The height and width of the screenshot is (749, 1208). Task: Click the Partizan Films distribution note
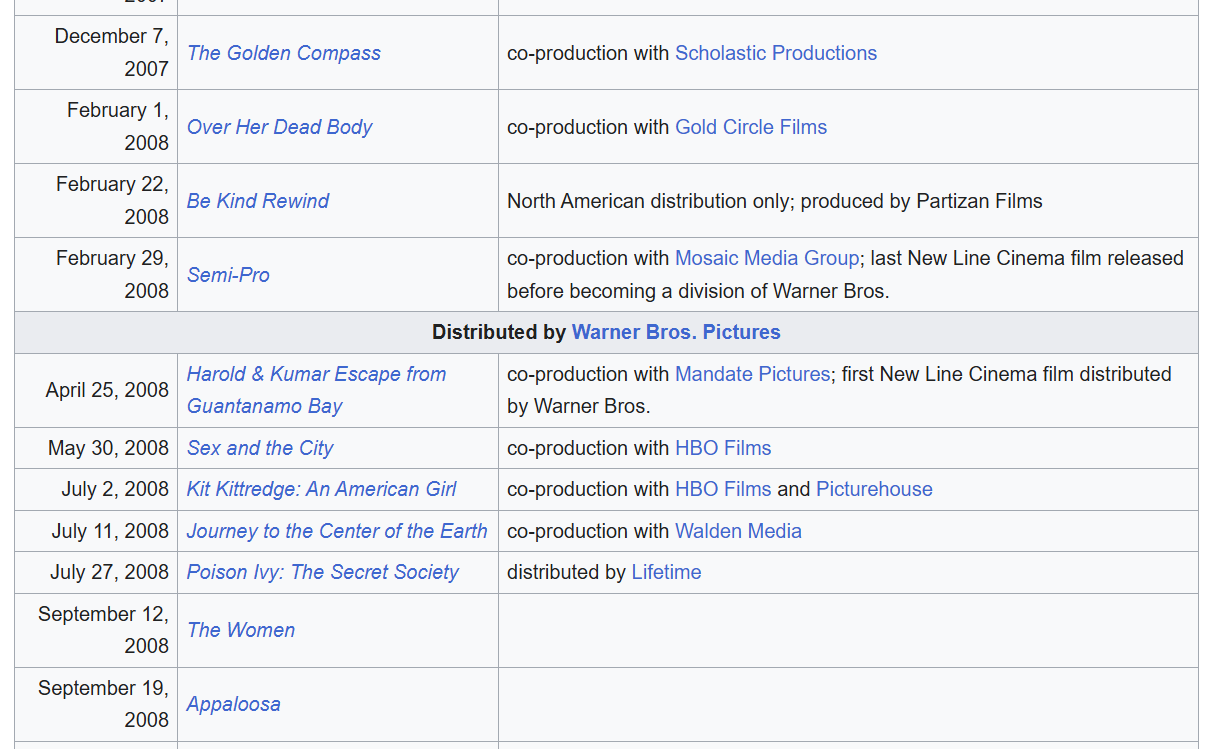coord(775,201)
